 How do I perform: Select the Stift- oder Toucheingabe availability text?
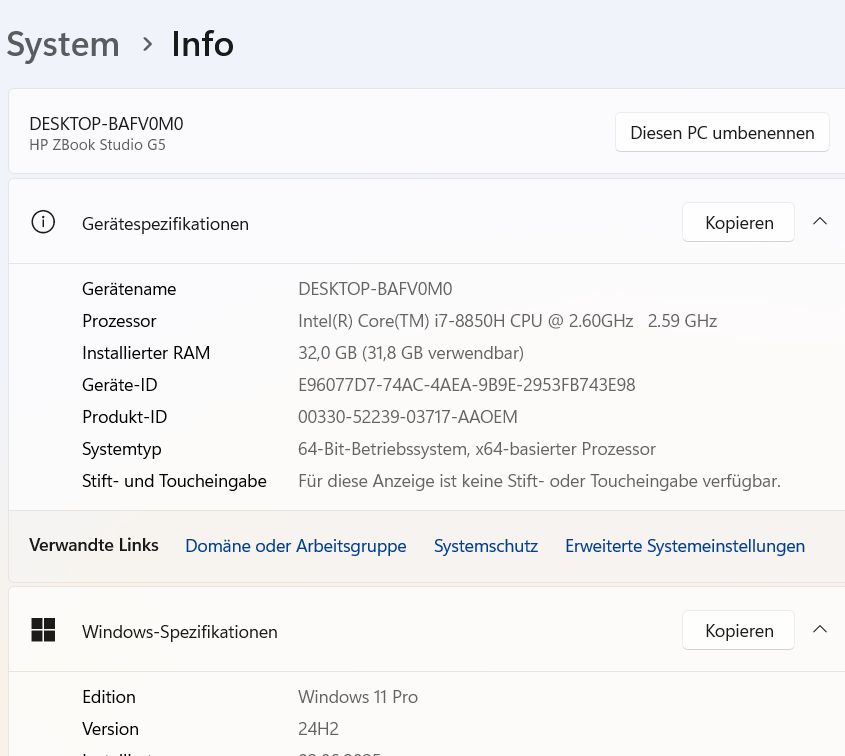(539, 481)
